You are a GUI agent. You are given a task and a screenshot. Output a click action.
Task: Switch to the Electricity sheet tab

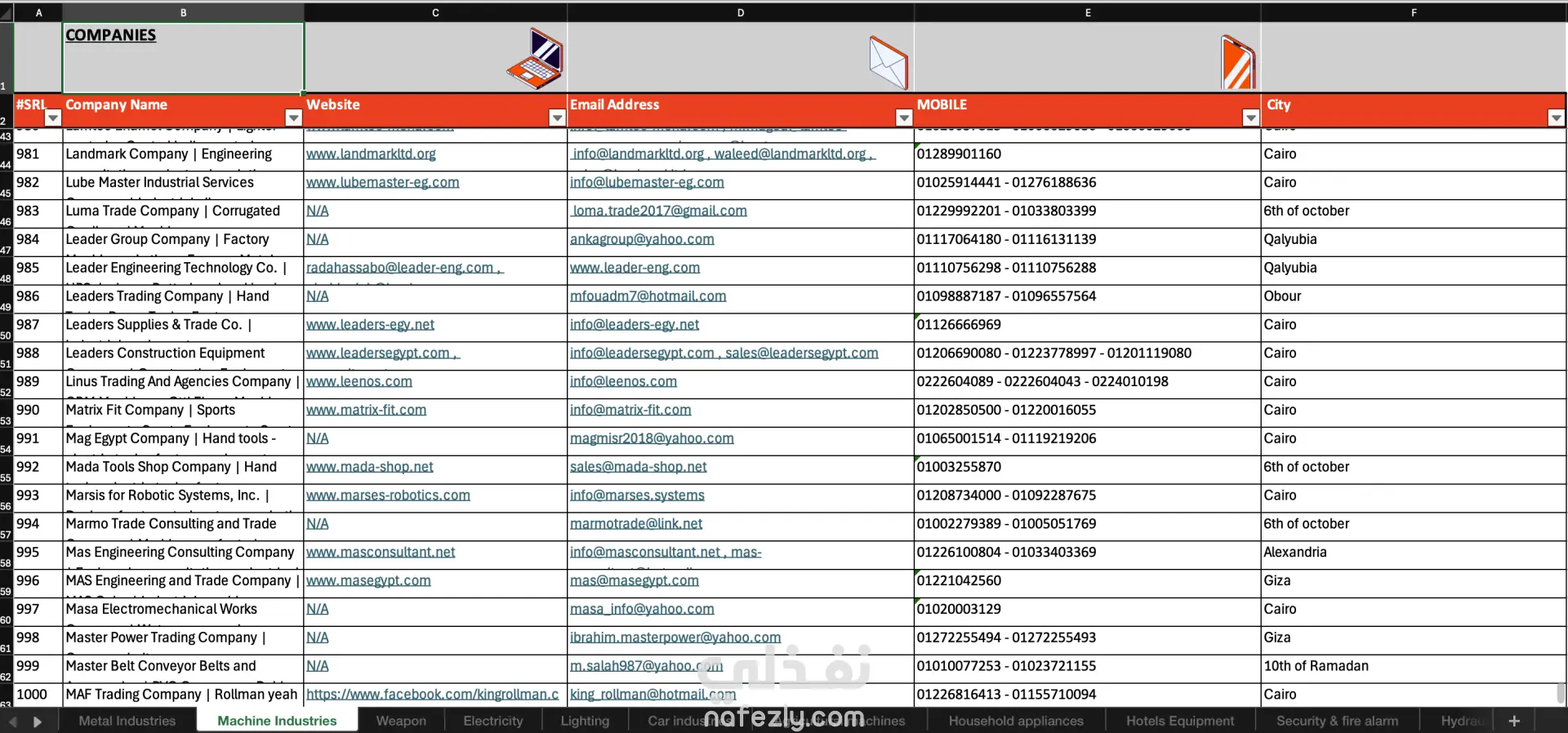tap(493, 721)
